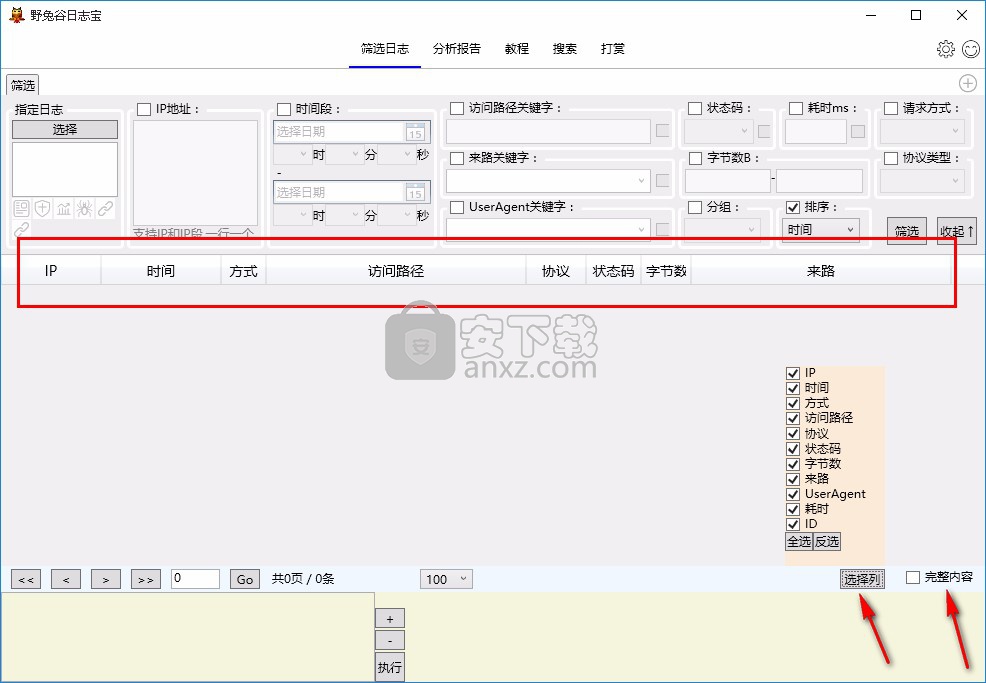Open the start date calendar picker icon
The image size is (986, 683).
coord(415,131)
